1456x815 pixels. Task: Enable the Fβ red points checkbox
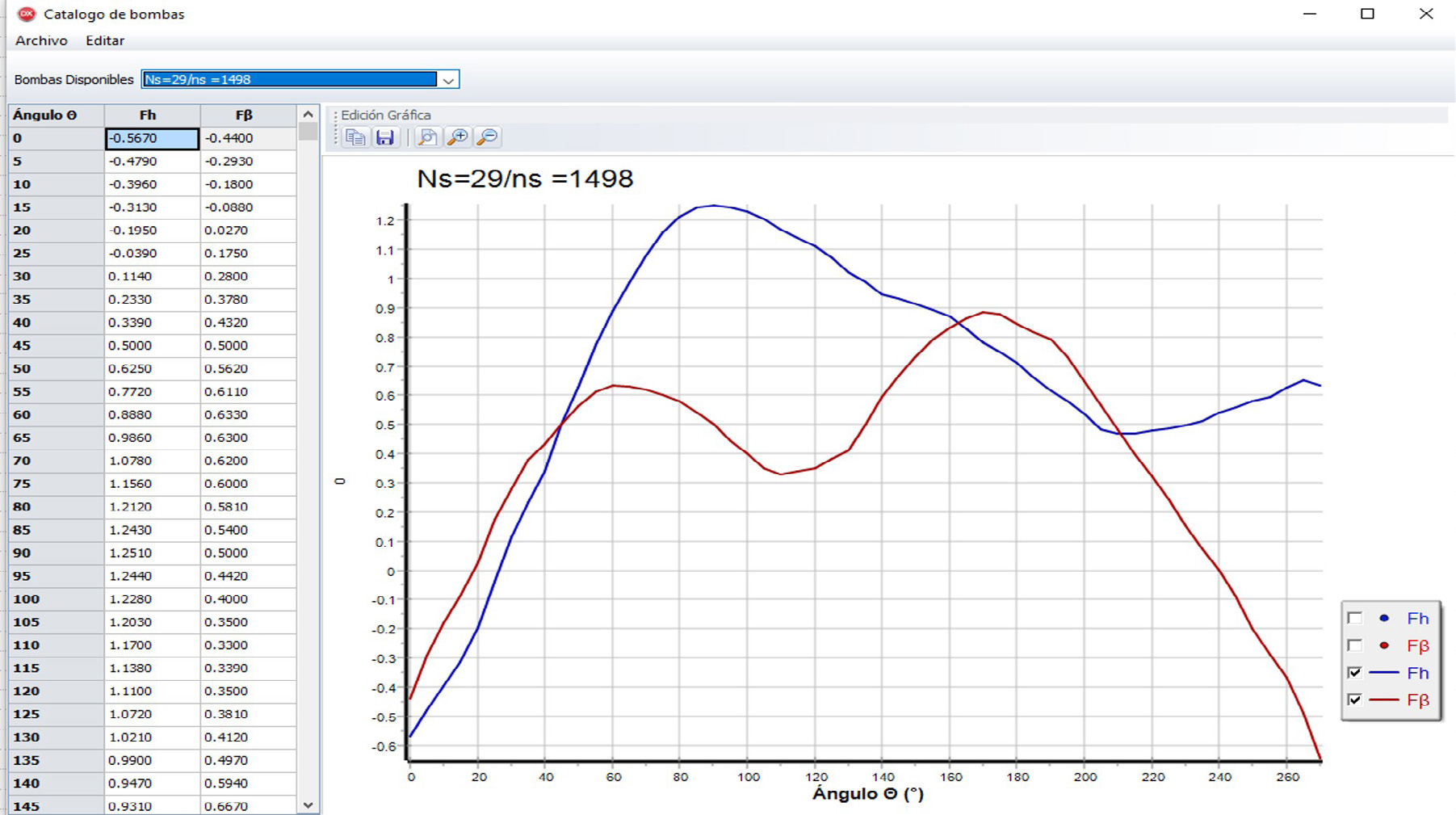(1354, 645)
